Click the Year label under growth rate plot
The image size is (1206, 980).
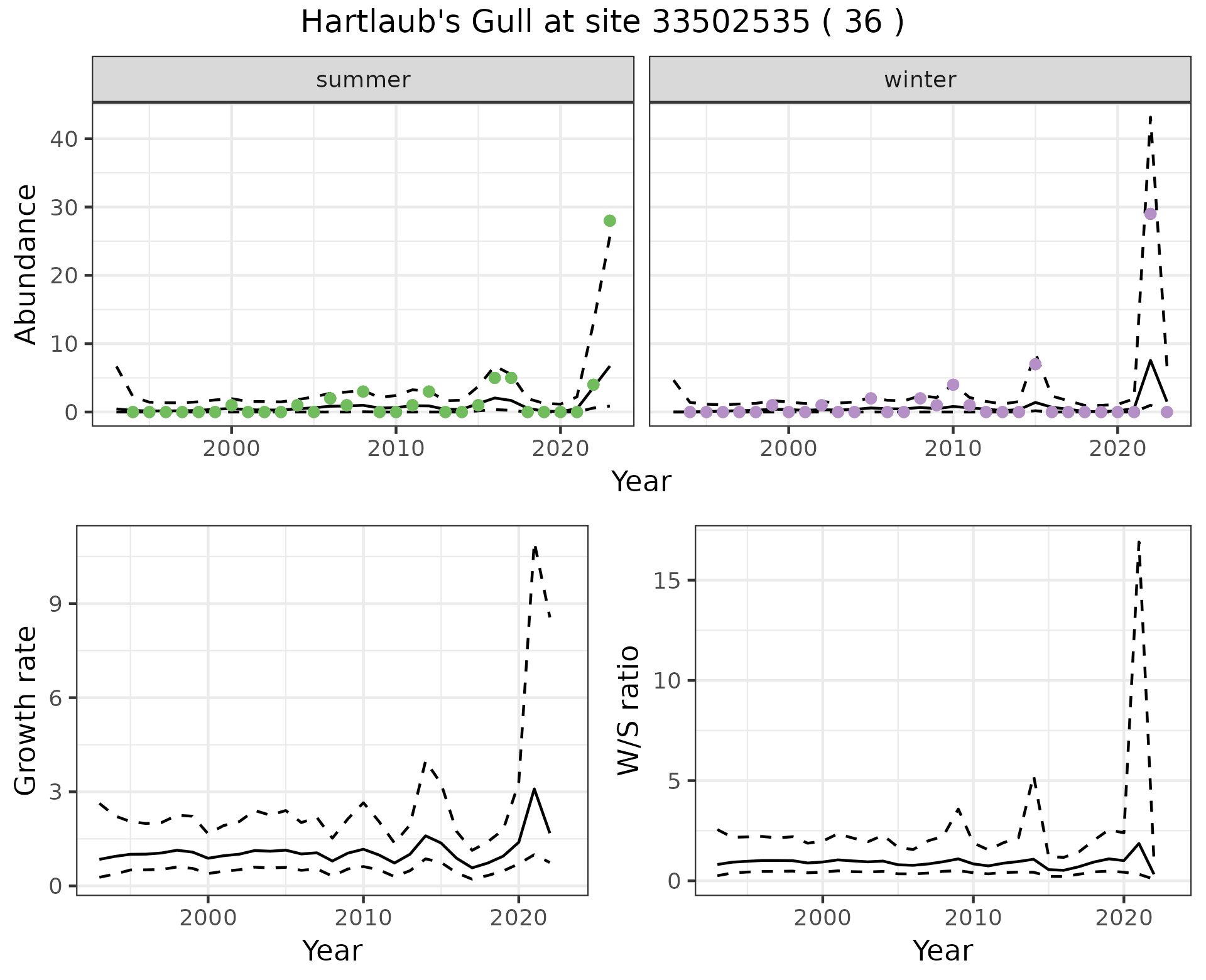click(x=332, y=950)
